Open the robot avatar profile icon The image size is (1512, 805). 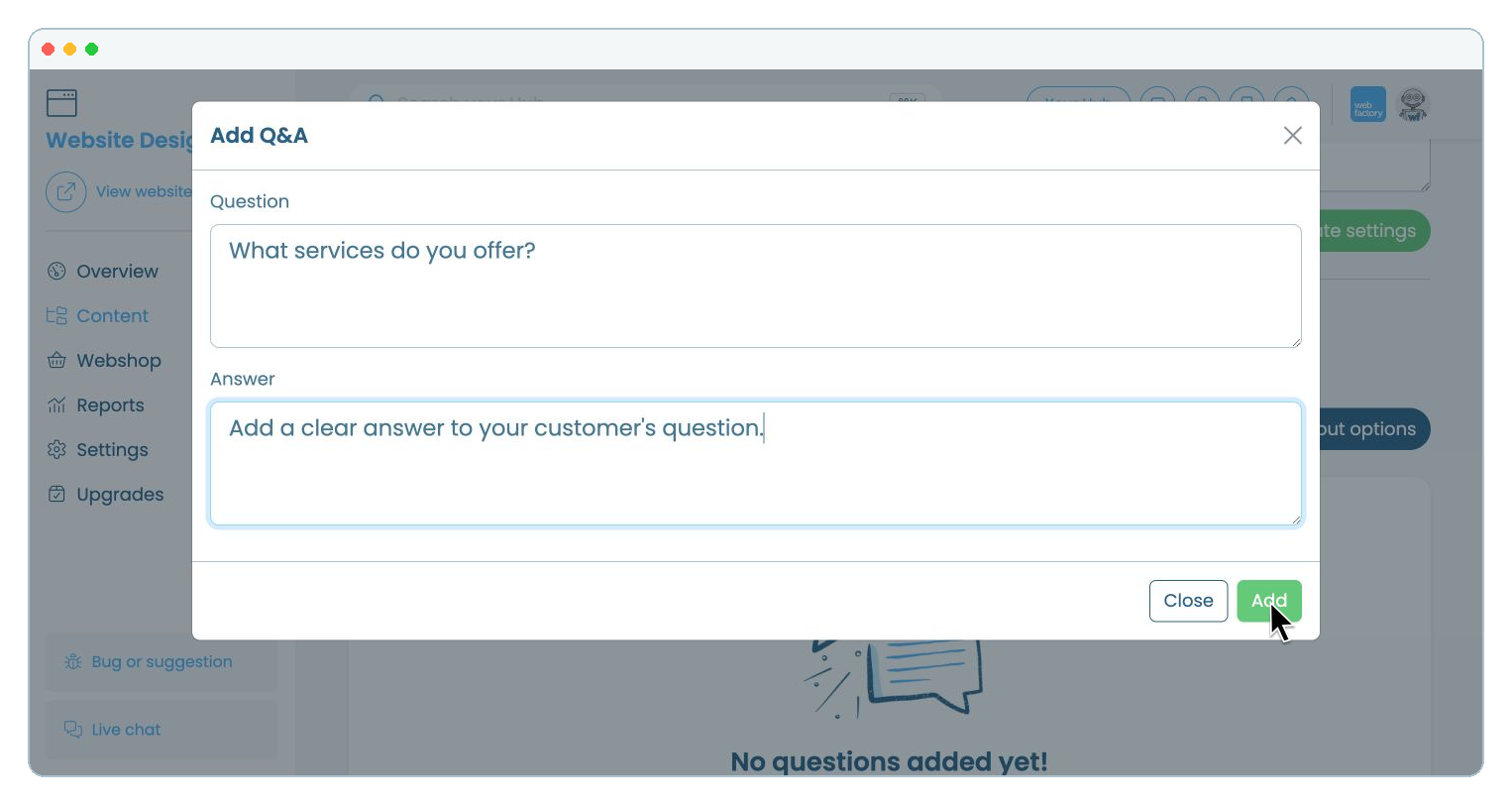click(x=1413, y=105)
